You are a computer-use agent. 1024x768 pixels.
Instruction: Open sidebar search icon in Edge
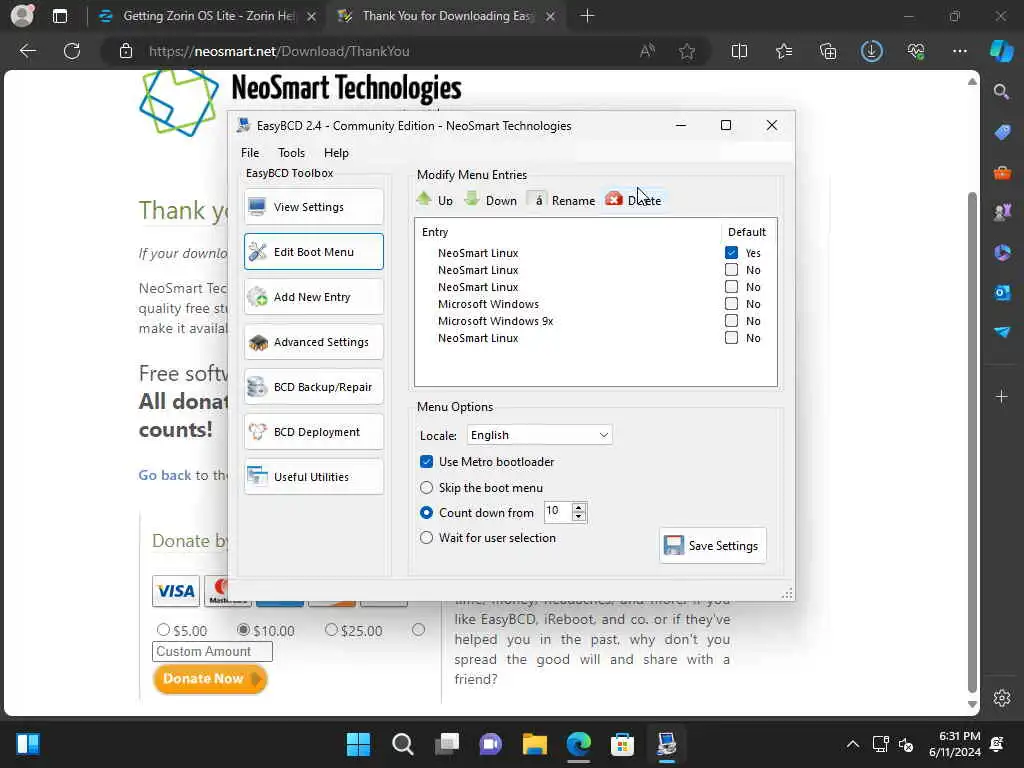pyautogui.click(x=1002, y=91)
